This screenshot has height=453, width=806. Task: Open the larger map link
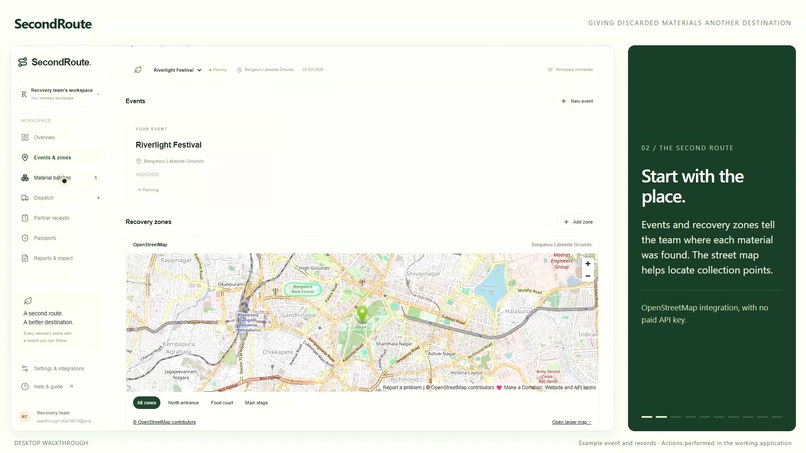click(572, 422)
